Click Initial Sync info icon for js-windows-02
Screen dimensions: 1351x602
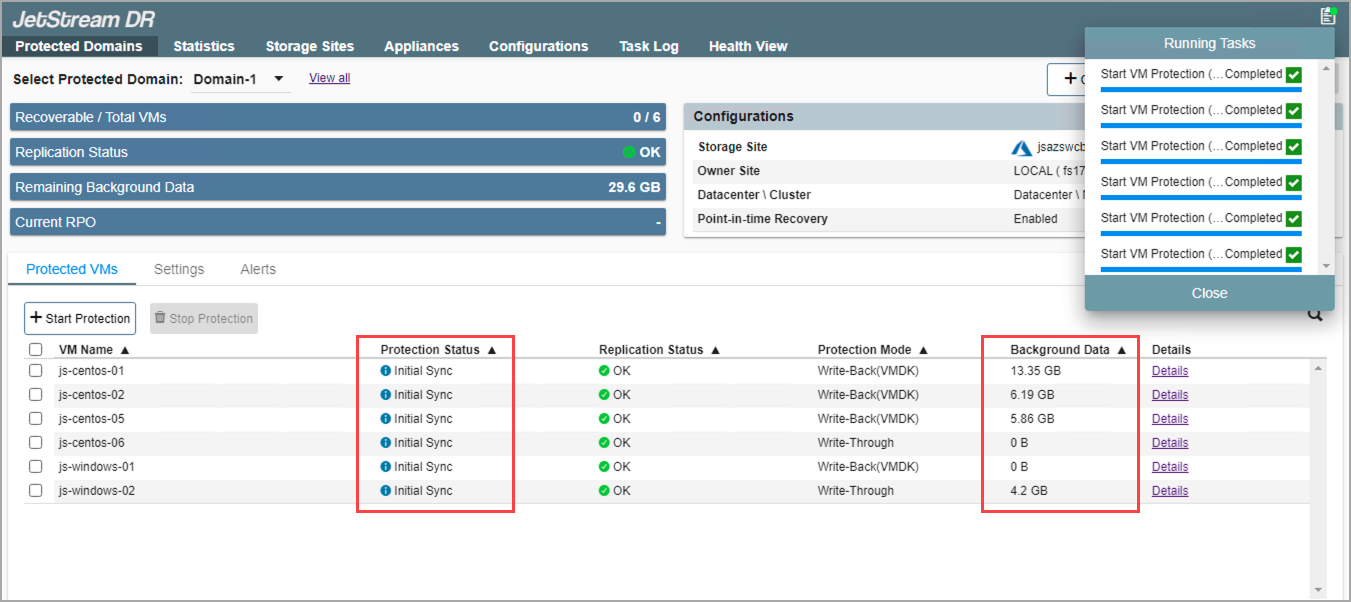click(x=386, y=491)
